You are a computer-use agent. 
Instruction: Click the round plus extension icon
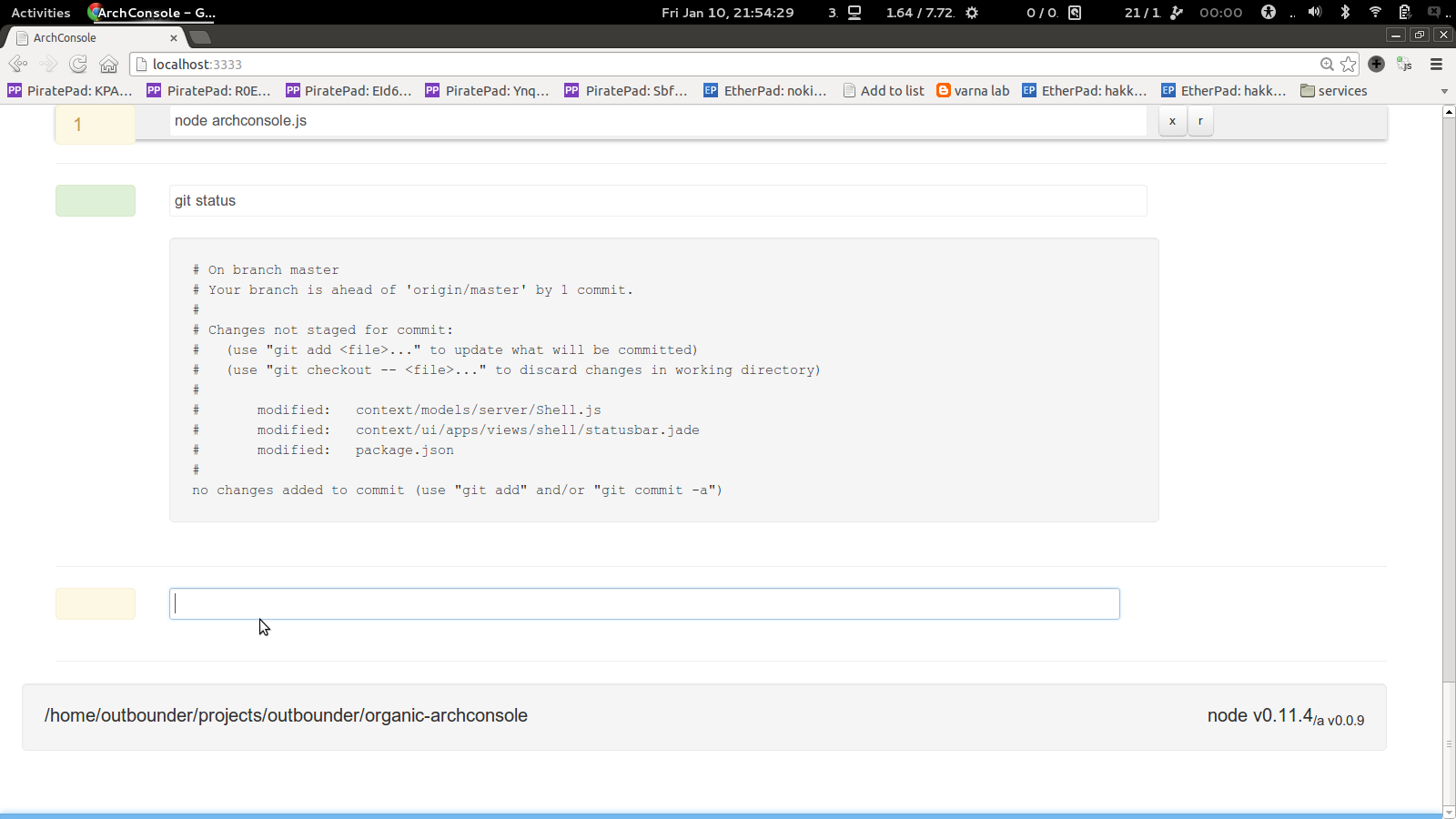(1376, 64)
